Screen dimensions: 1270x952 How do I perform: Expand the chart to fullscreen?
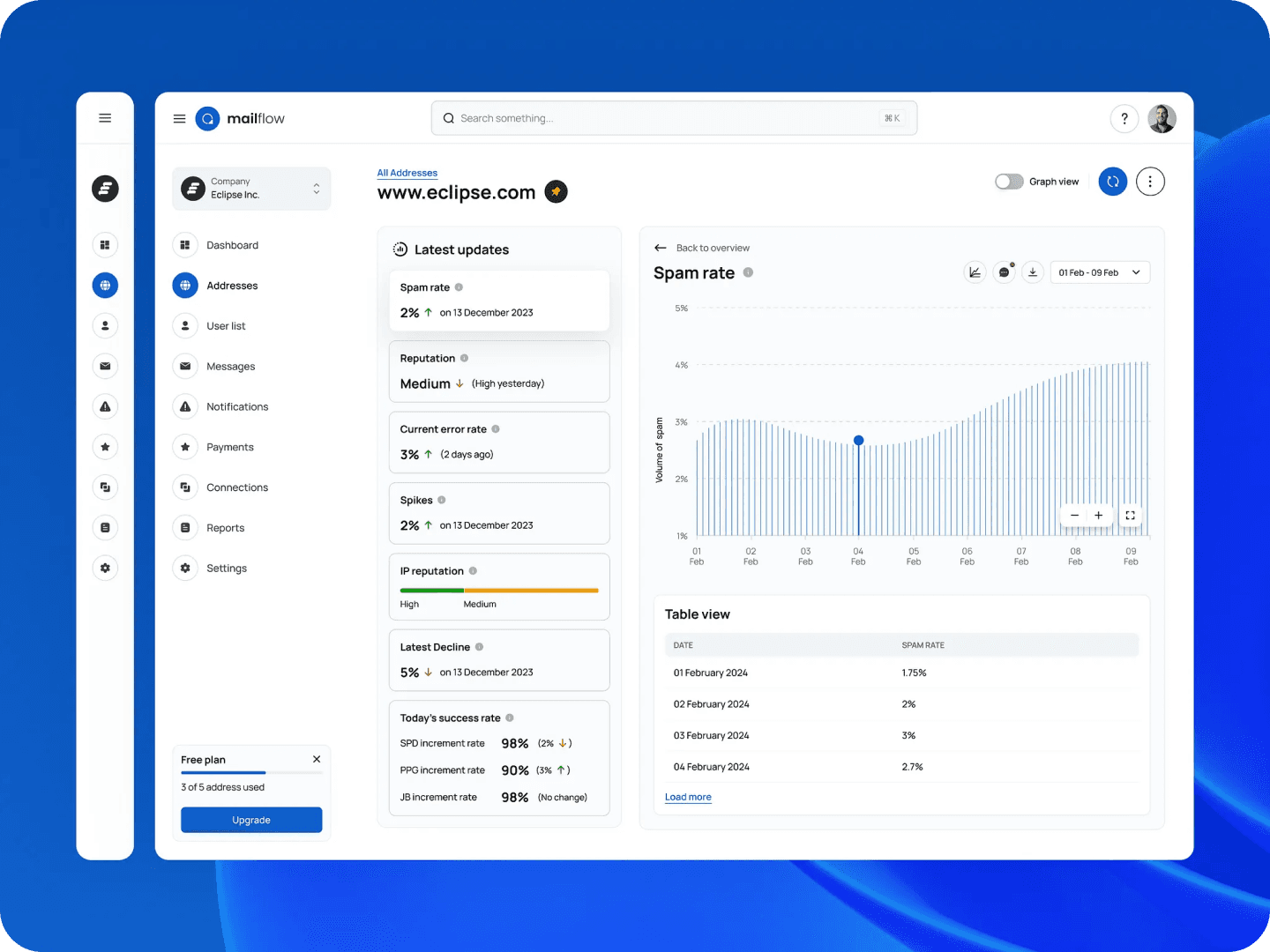click(1131, 516)
